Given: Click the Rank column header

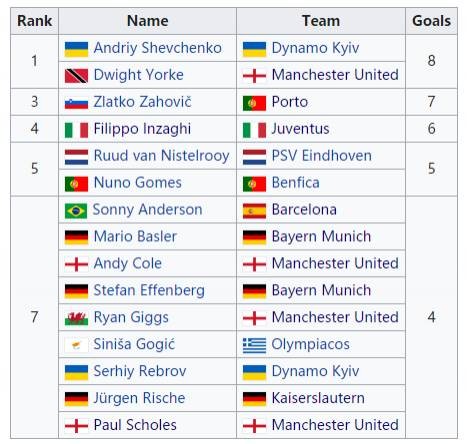Looking at the screenshot, I should pyautogui.click(x=34, y=21).
